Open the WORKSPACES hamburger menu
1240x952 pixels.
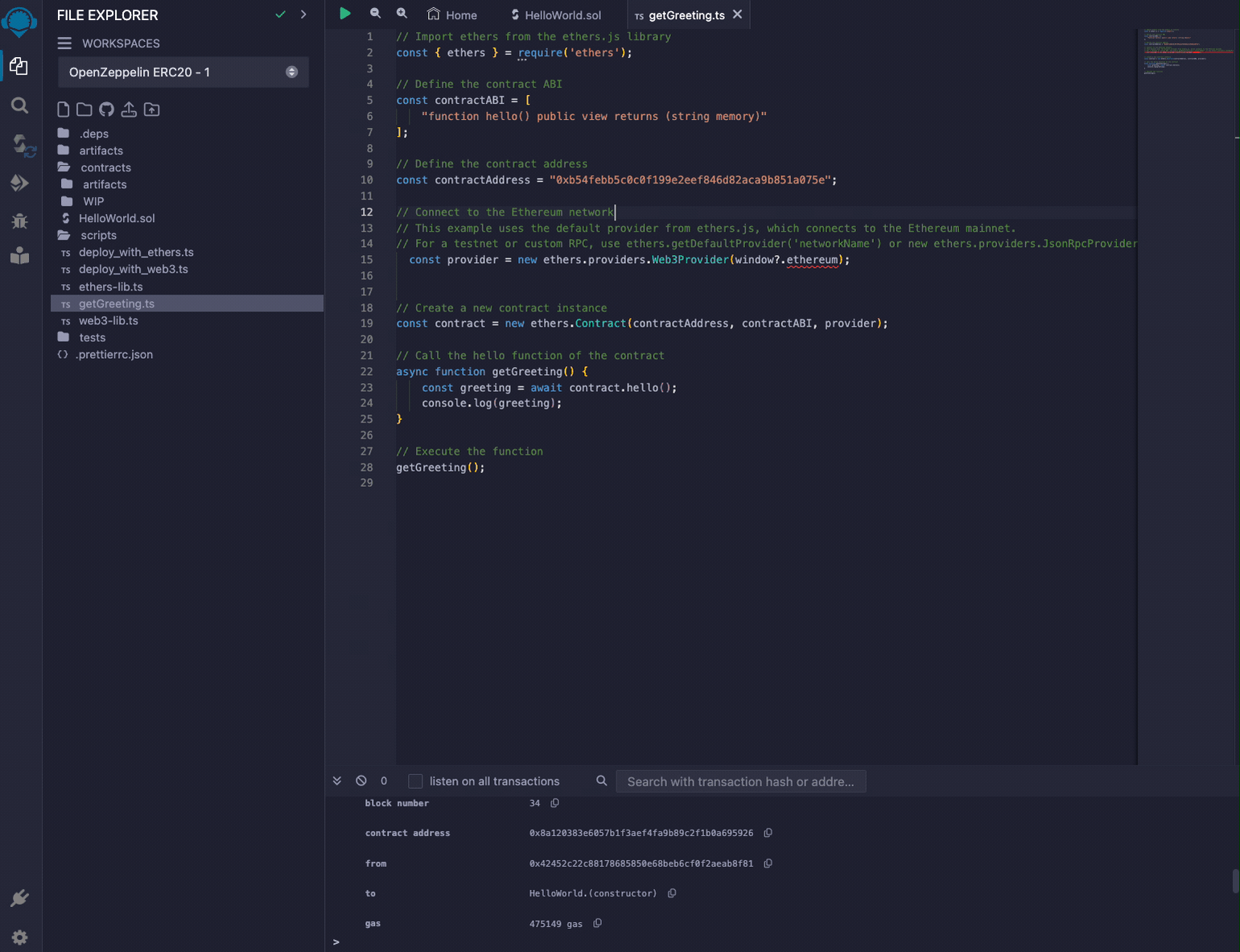(x=64, y=43)
